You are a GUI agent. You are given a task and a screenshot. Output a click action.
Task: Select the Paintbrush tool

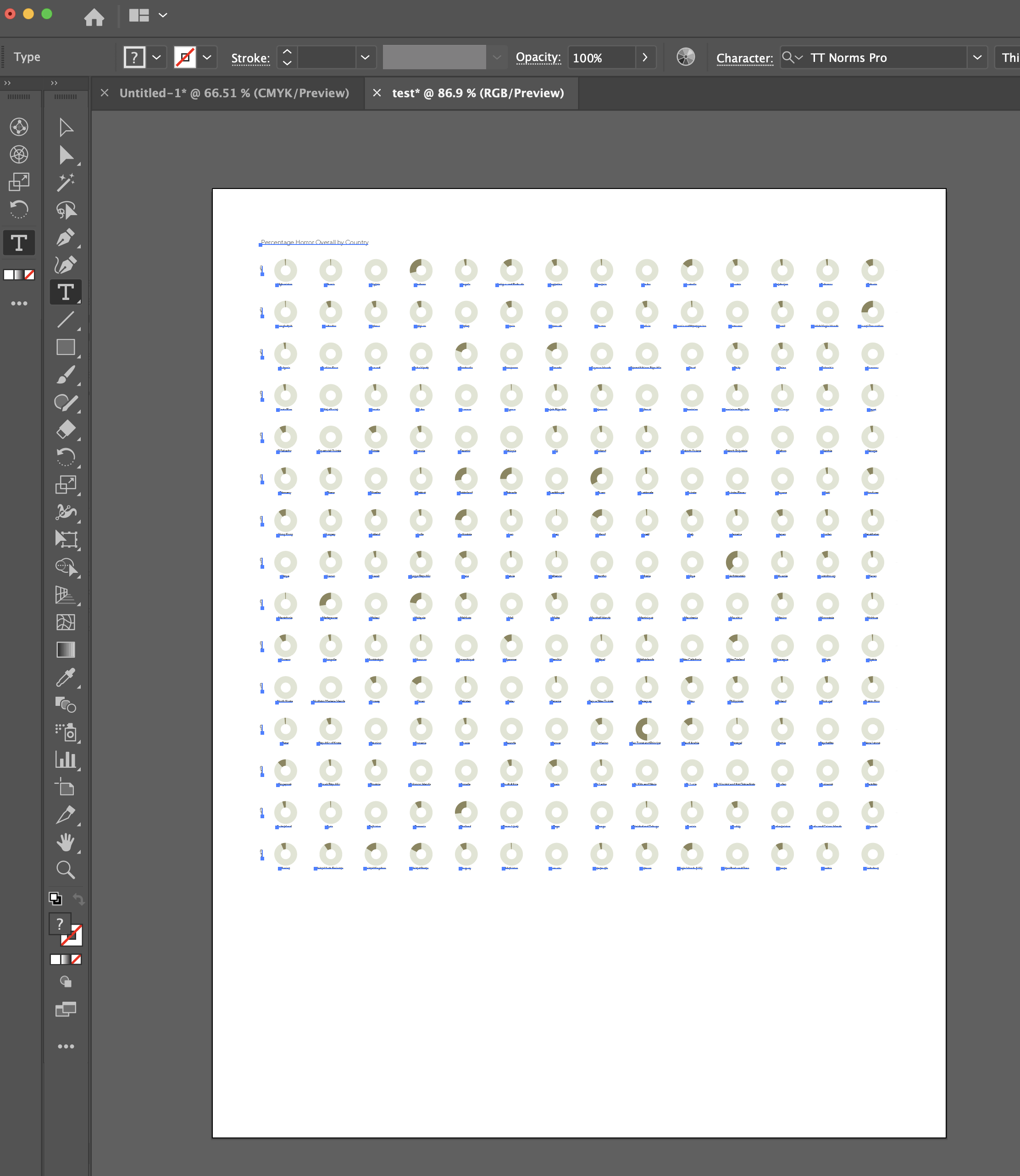(67, 376)
